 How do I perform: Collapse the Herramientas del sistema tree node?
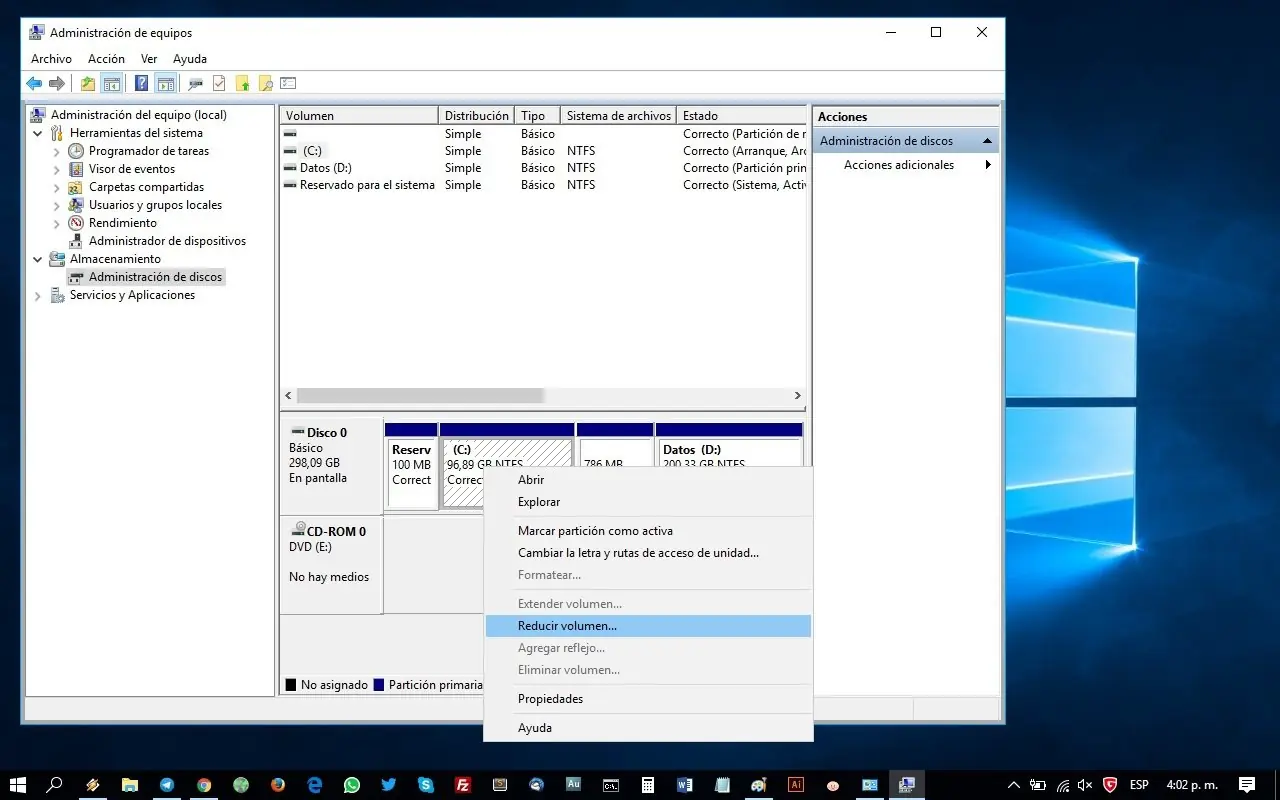tap(38, 133)
